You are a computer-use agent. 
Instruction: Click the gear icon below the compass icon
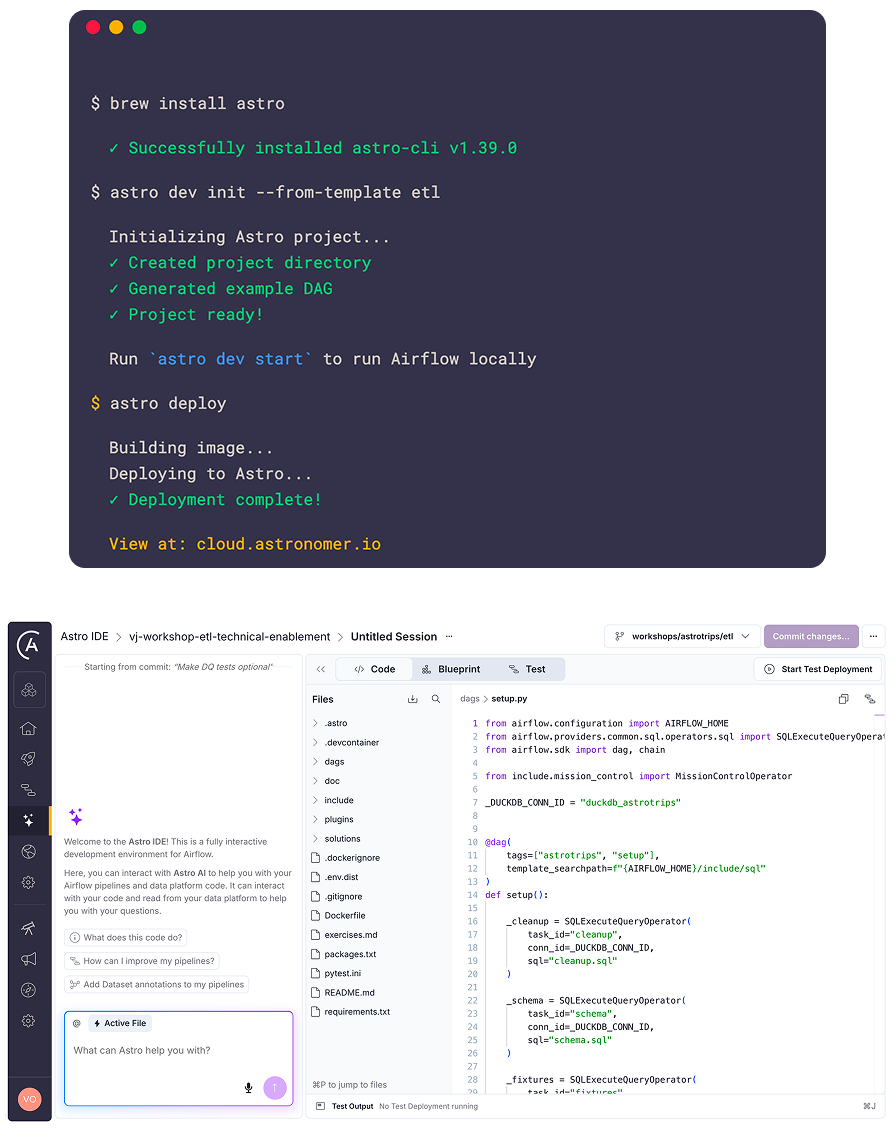[x=29, y=1020]
